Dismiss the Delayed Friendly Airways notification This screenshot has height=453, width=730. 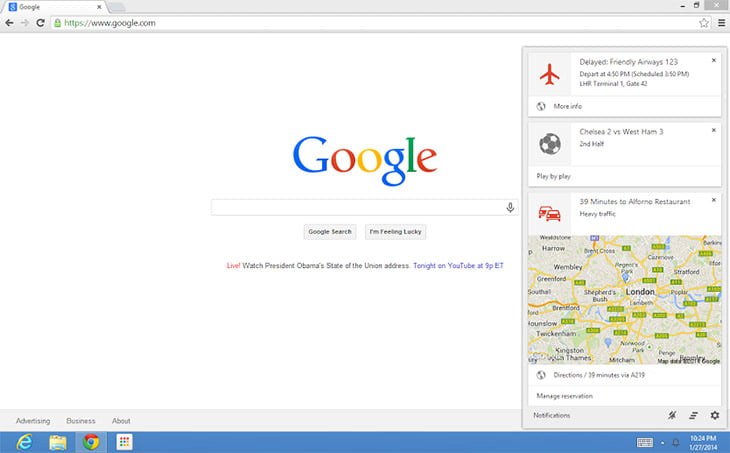[714, 60]
